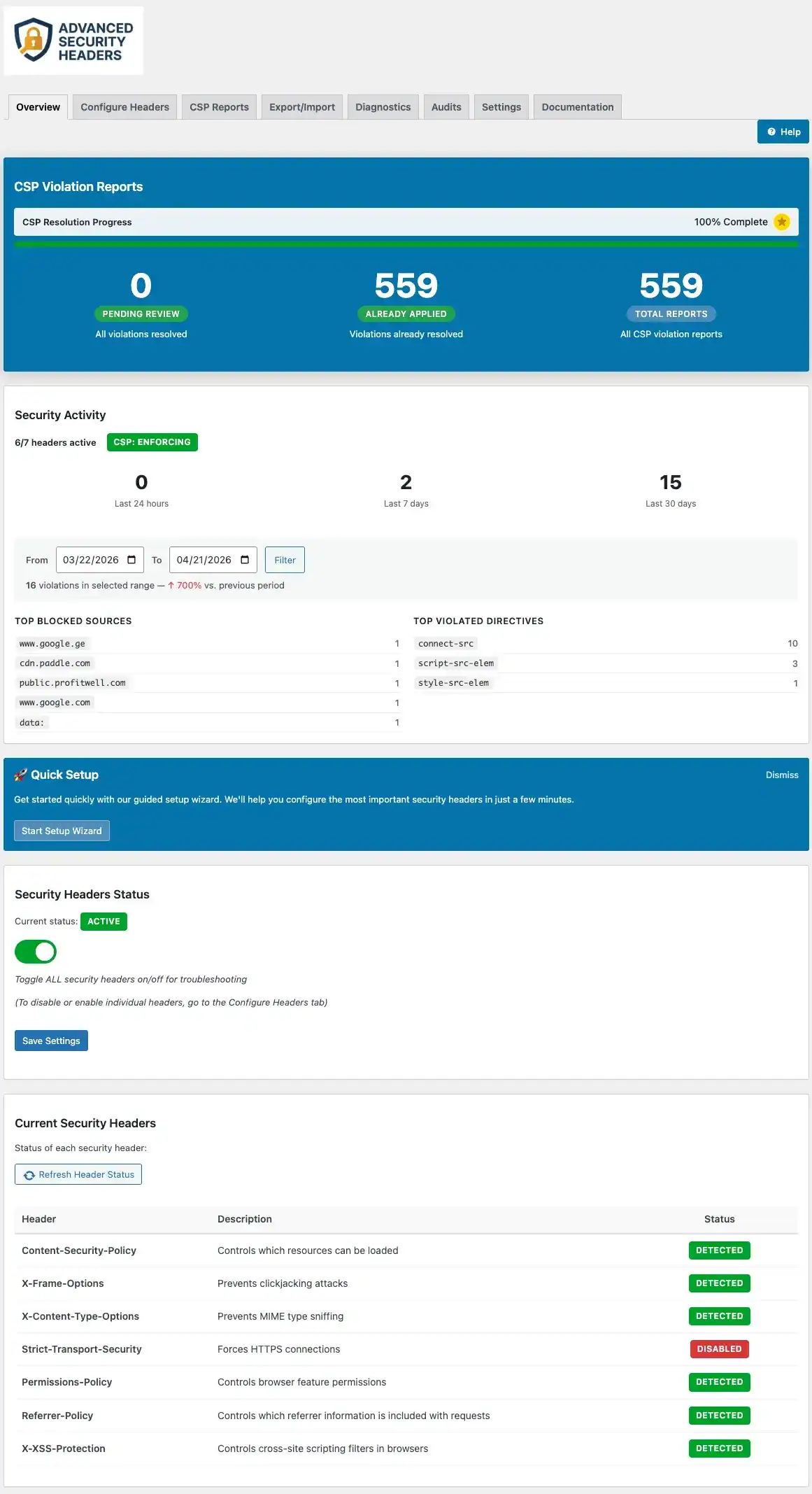Refresh Header Status

[x=78, y=1174]
